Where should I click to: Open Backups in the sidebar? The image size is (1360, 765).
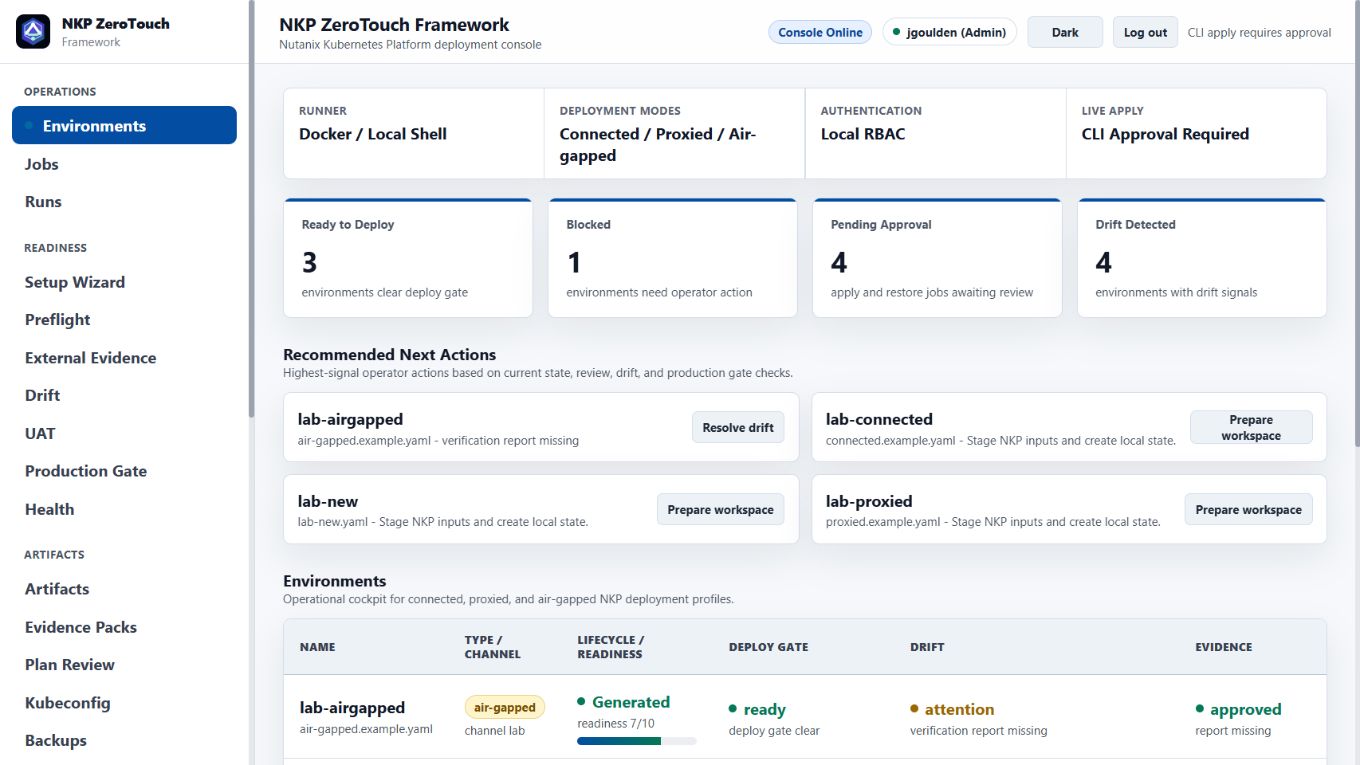(56, 740)
